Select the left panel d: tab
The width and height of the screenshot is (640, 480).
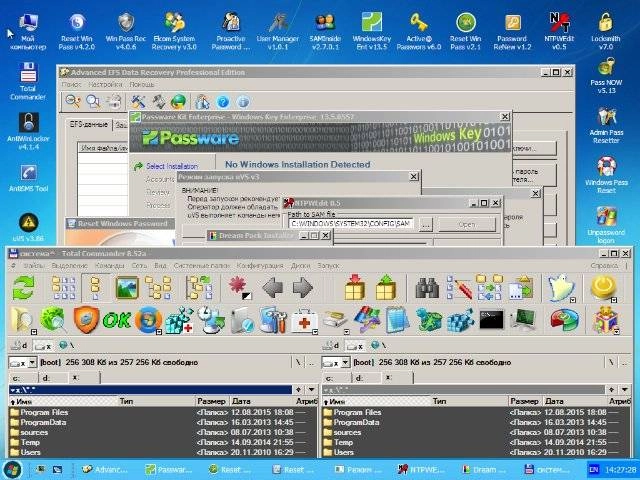coord(53,378)
